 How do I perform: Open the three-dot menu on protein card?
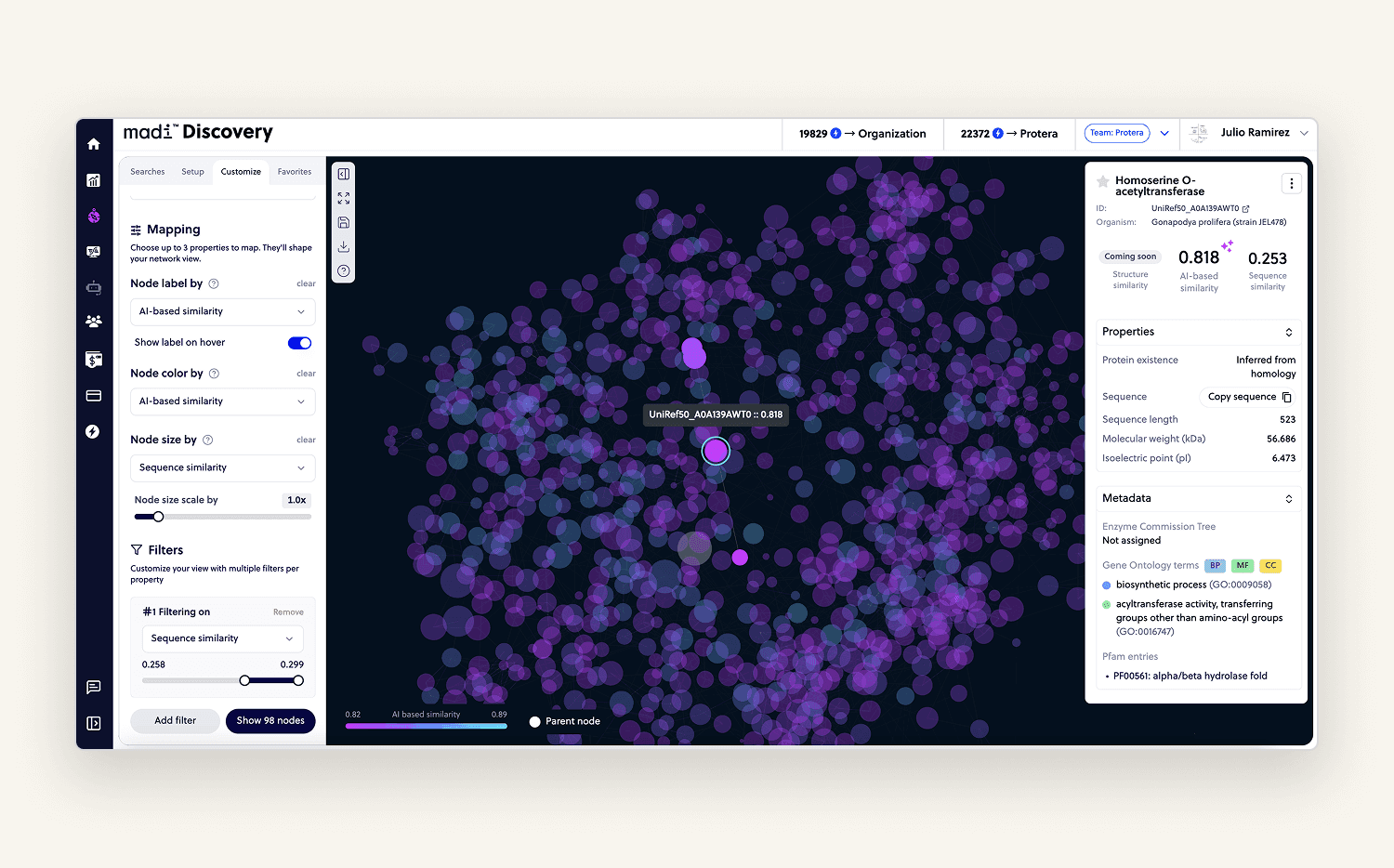click(x=1291, y=184)
